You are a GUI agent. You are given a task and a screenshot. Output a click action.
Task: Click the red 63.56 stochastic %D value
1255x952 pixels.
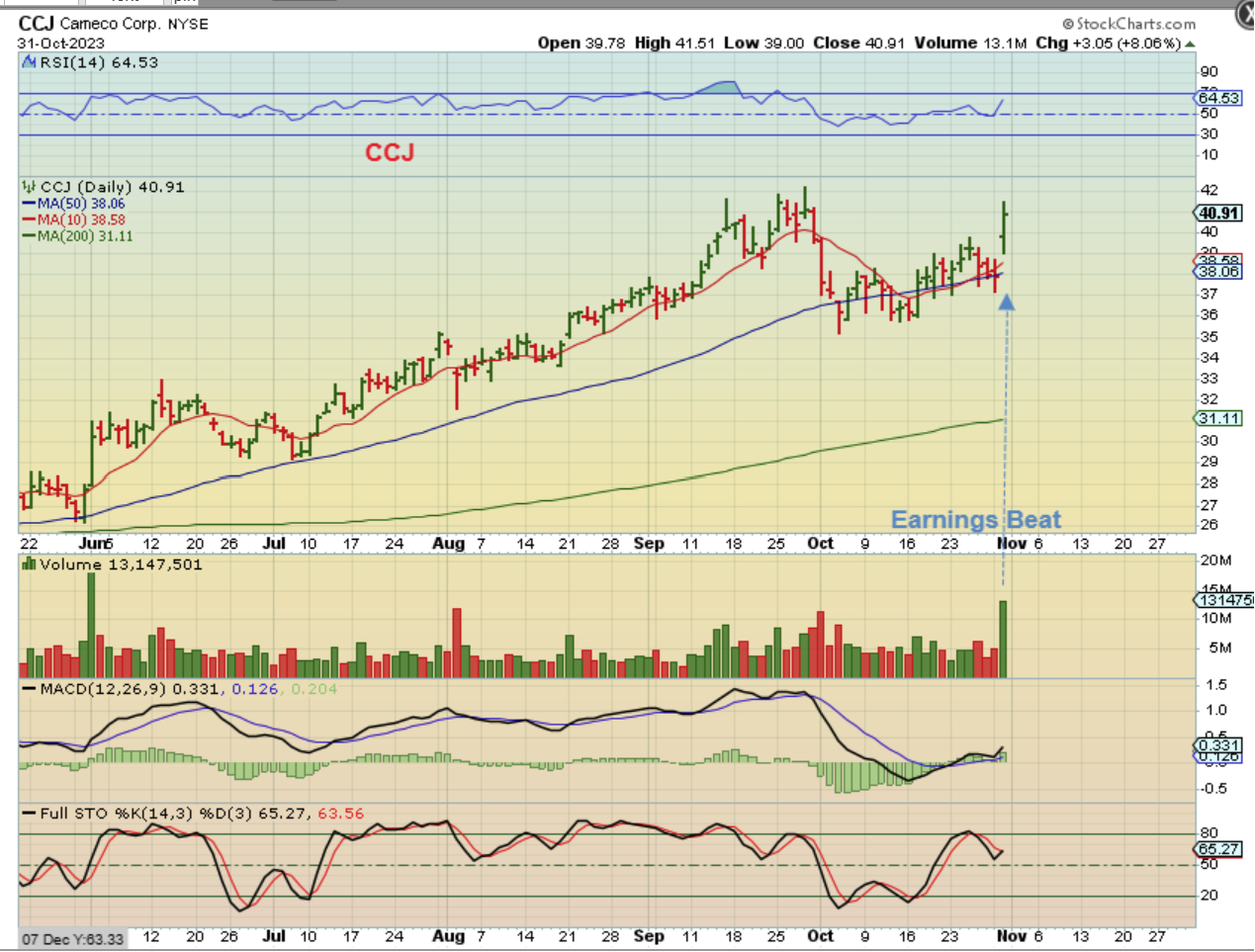tap(340, 814)
